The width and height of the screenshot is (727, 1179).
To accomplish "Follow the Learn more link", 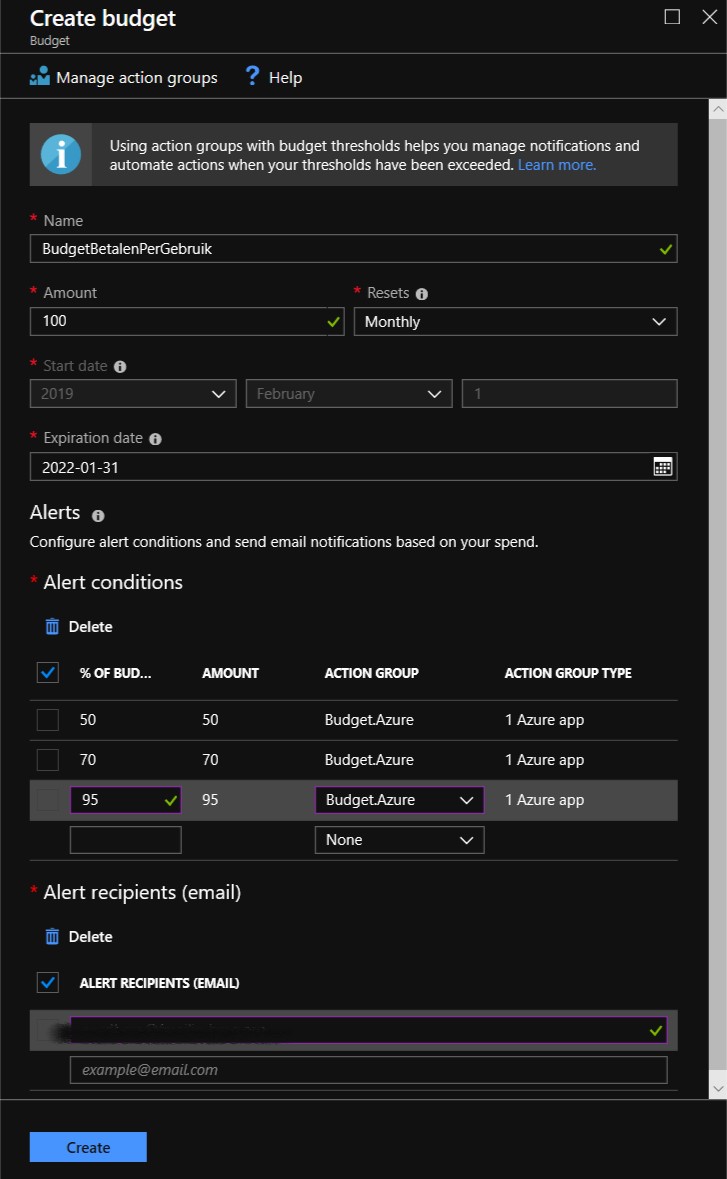I will (556, 165).
